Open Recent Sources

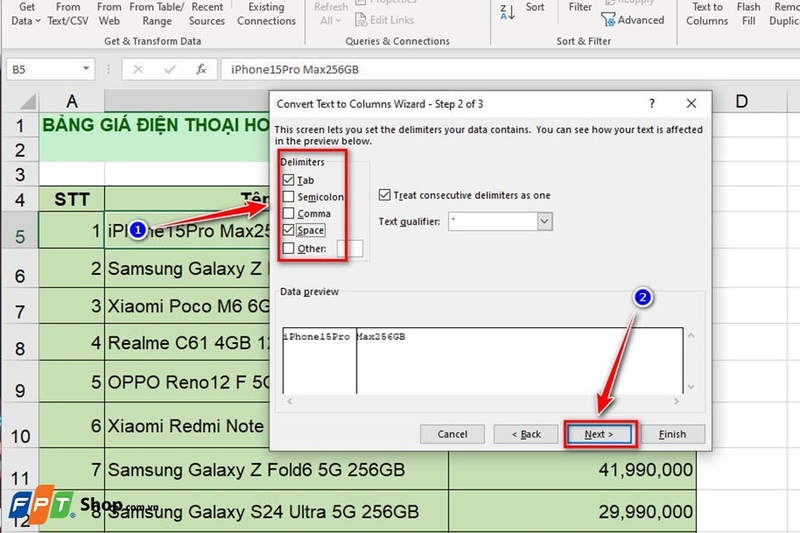(x=207, y=14)
